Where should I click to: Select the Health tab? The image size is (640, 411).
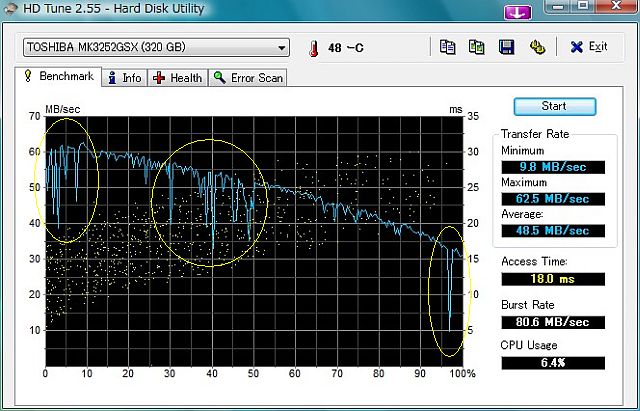(x=178, y=78)
